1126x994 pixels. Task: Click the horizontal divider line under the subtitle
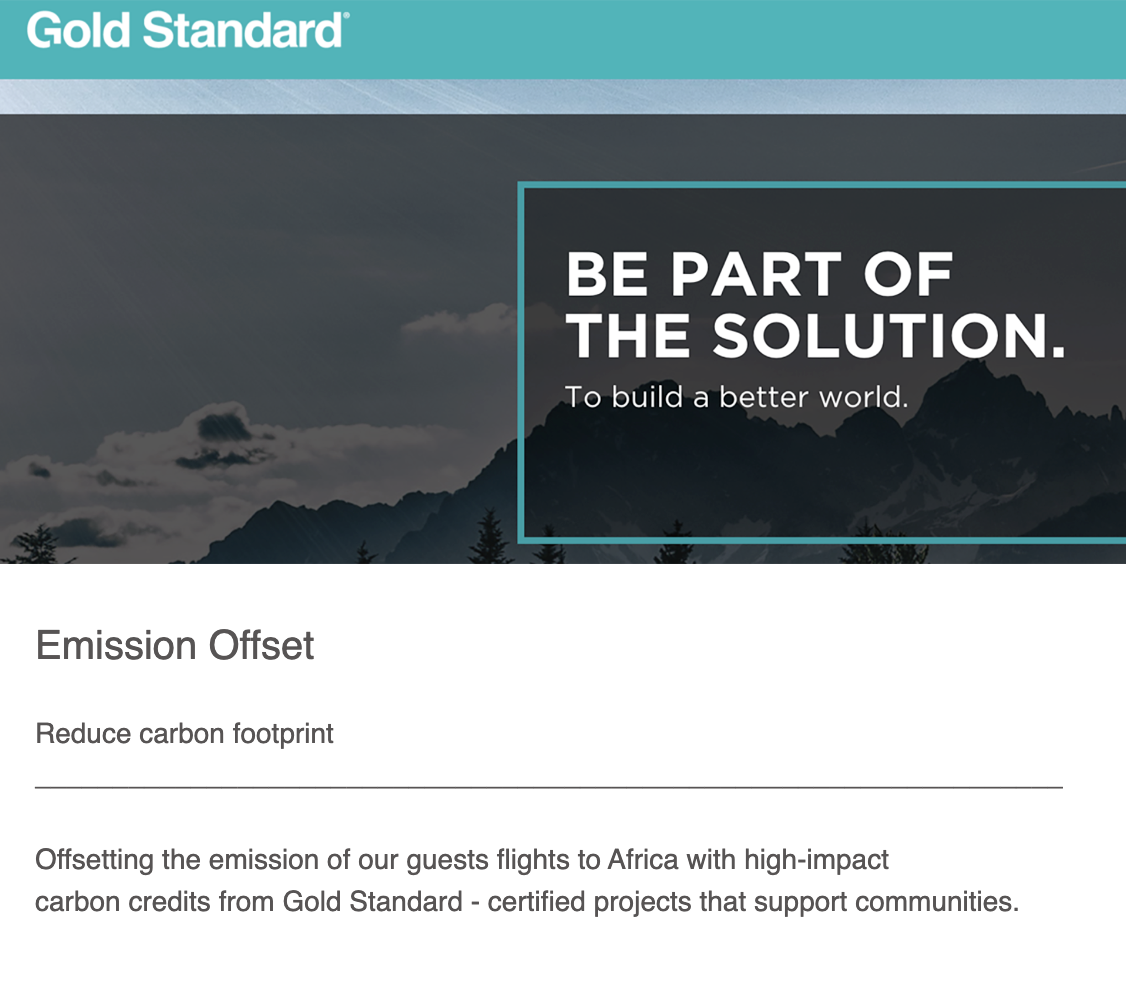549,788
